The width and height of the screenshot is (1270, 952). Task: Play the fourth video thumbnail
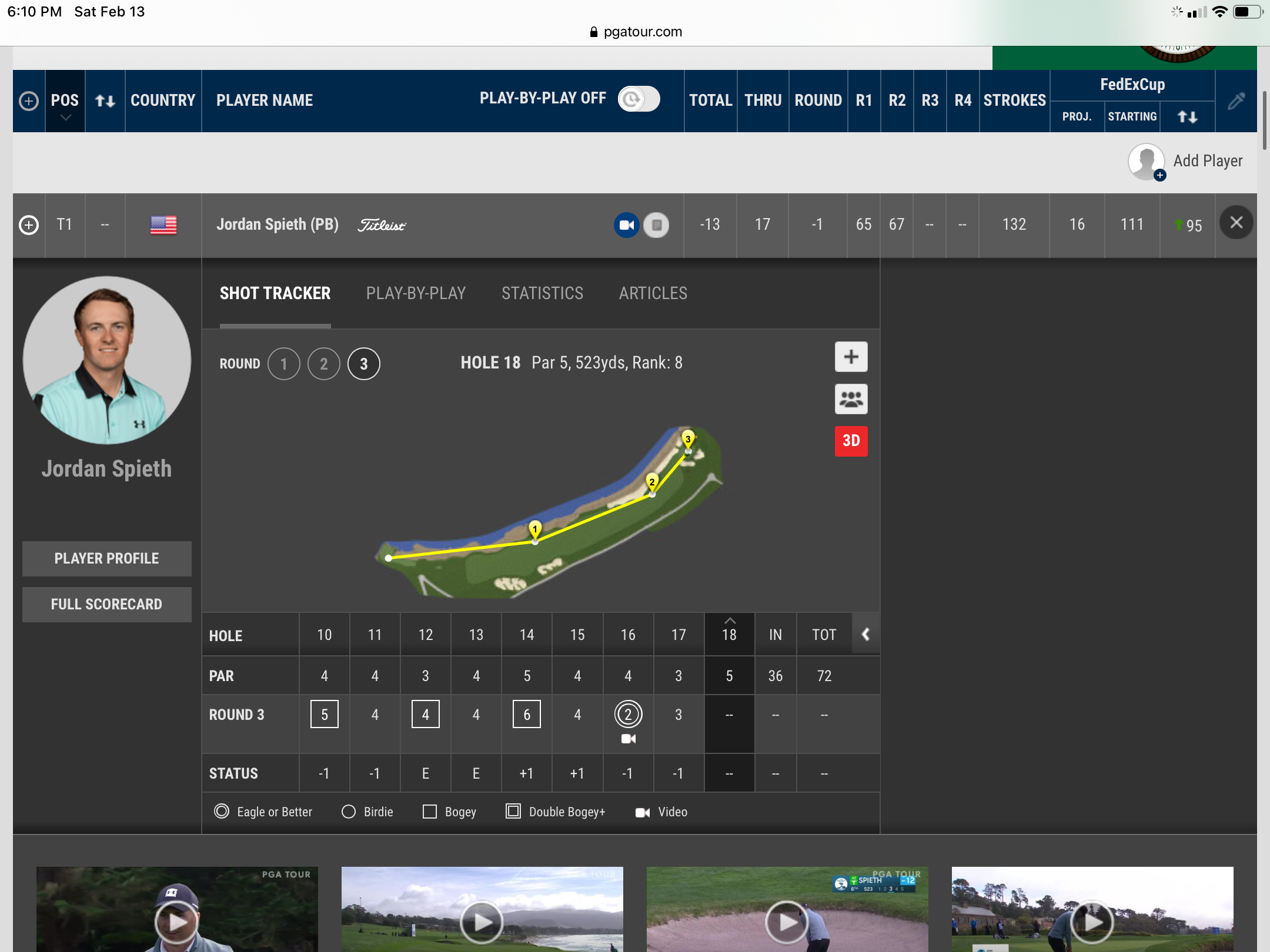tap(1092, 921)
